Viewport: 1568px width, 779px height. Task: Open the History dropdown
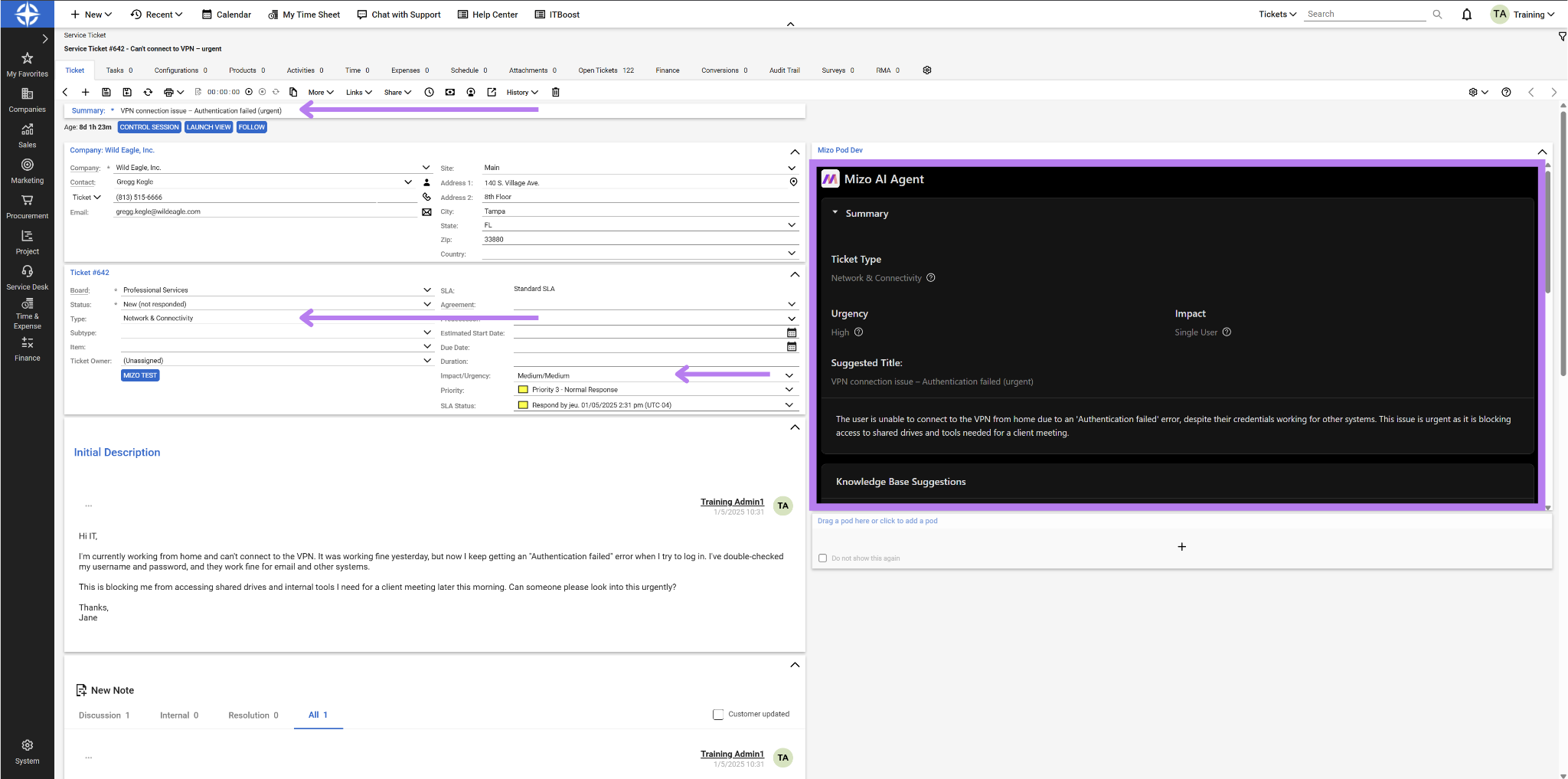pos(522,92)
